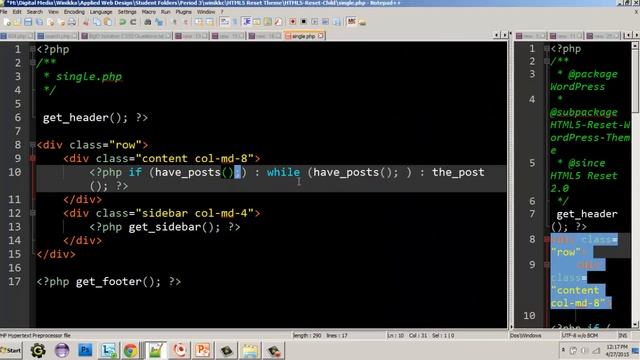
Task: Save the recorded macro icon
Action: click(336, 22)
